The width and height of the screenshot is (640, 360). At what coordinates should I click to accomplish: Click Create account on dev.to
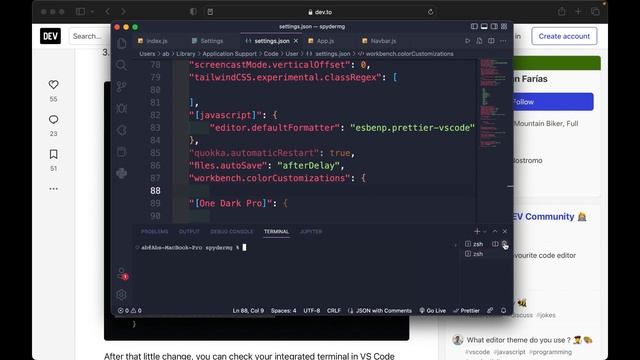[x=564, y=36]
